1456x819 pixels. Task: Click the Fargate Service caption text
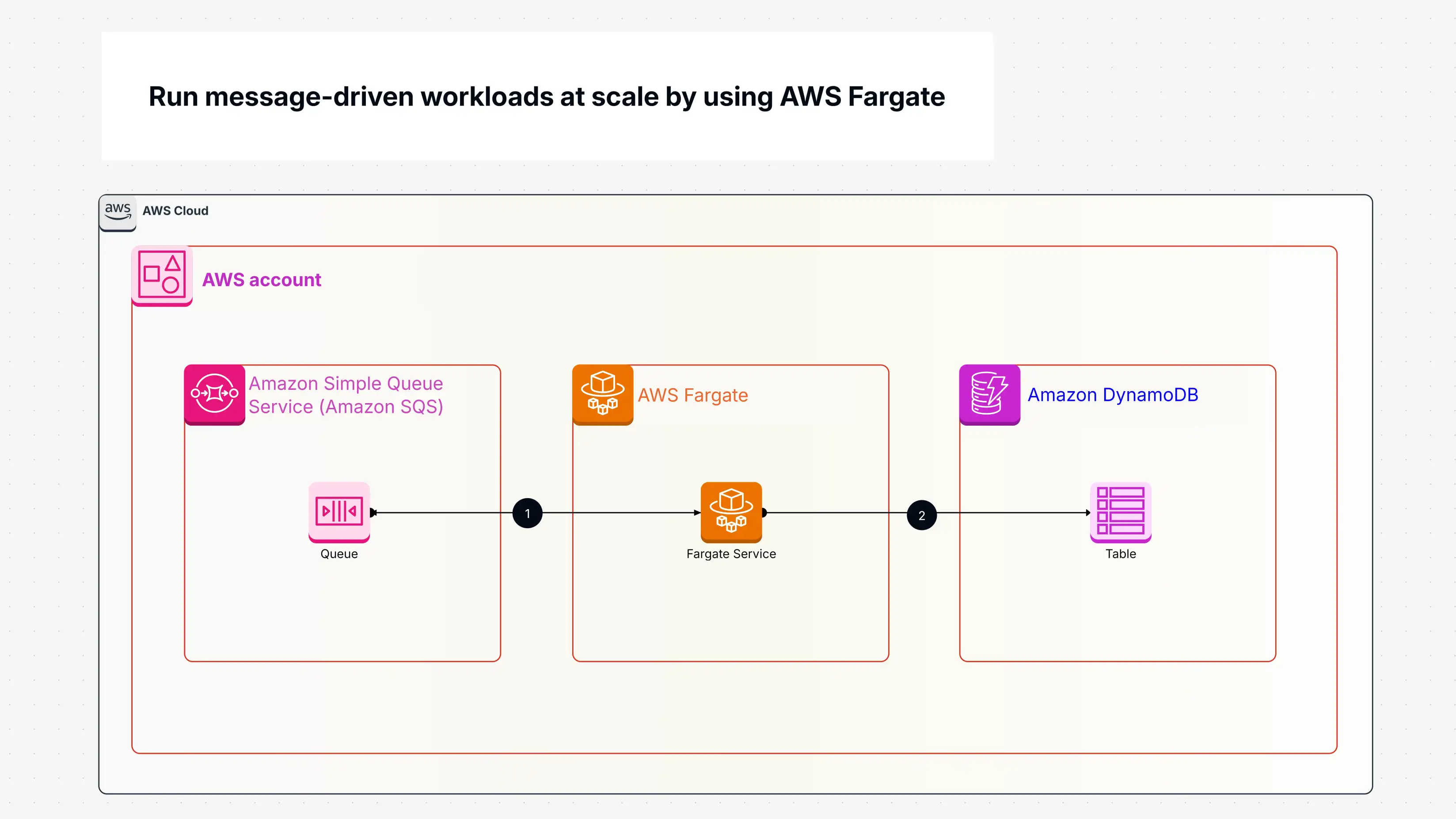pyautogui.click(x=731, y=554)
